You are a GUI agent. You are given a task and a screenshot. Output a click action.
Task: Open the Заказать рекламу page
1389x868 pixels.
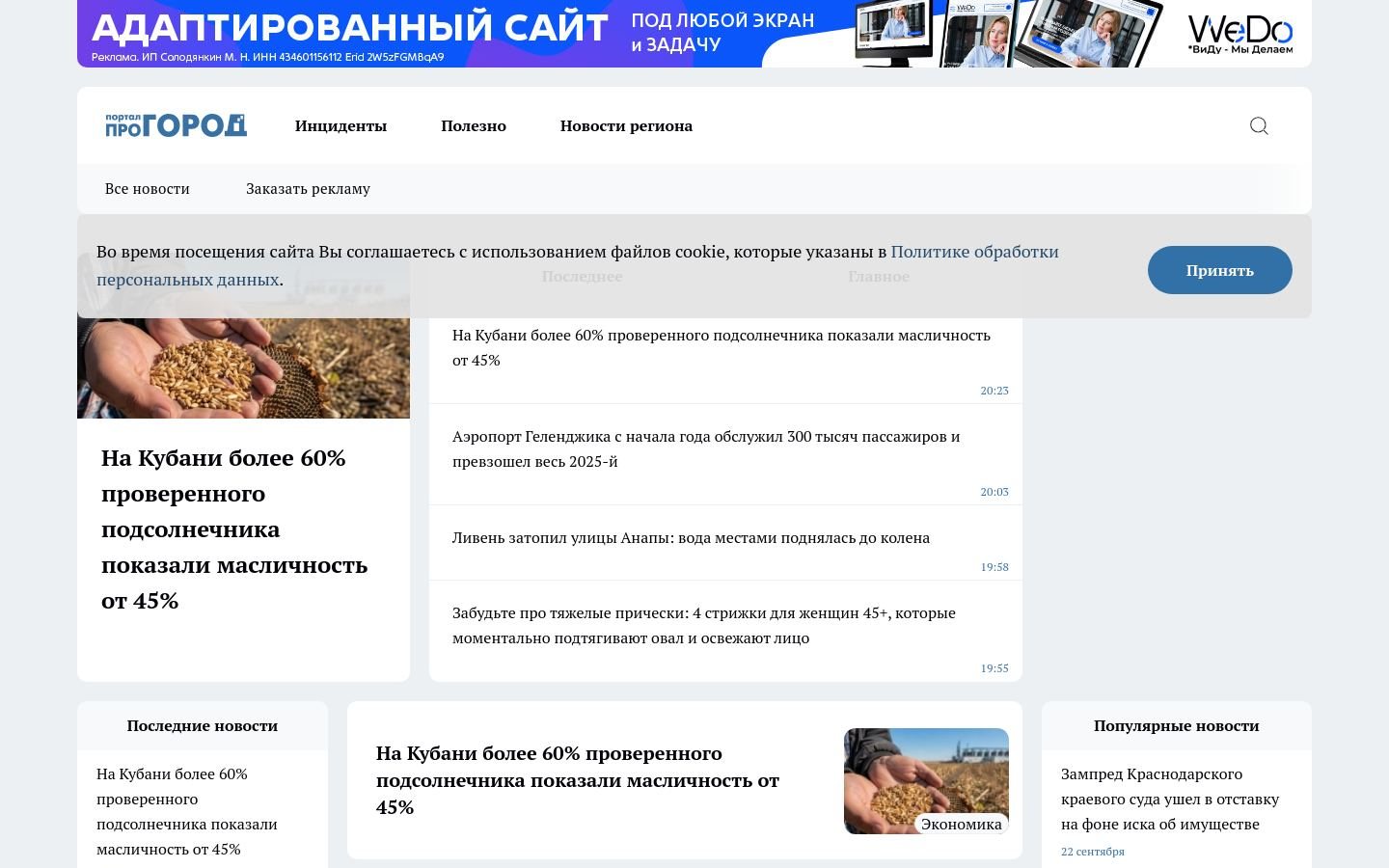click(308, 189)
